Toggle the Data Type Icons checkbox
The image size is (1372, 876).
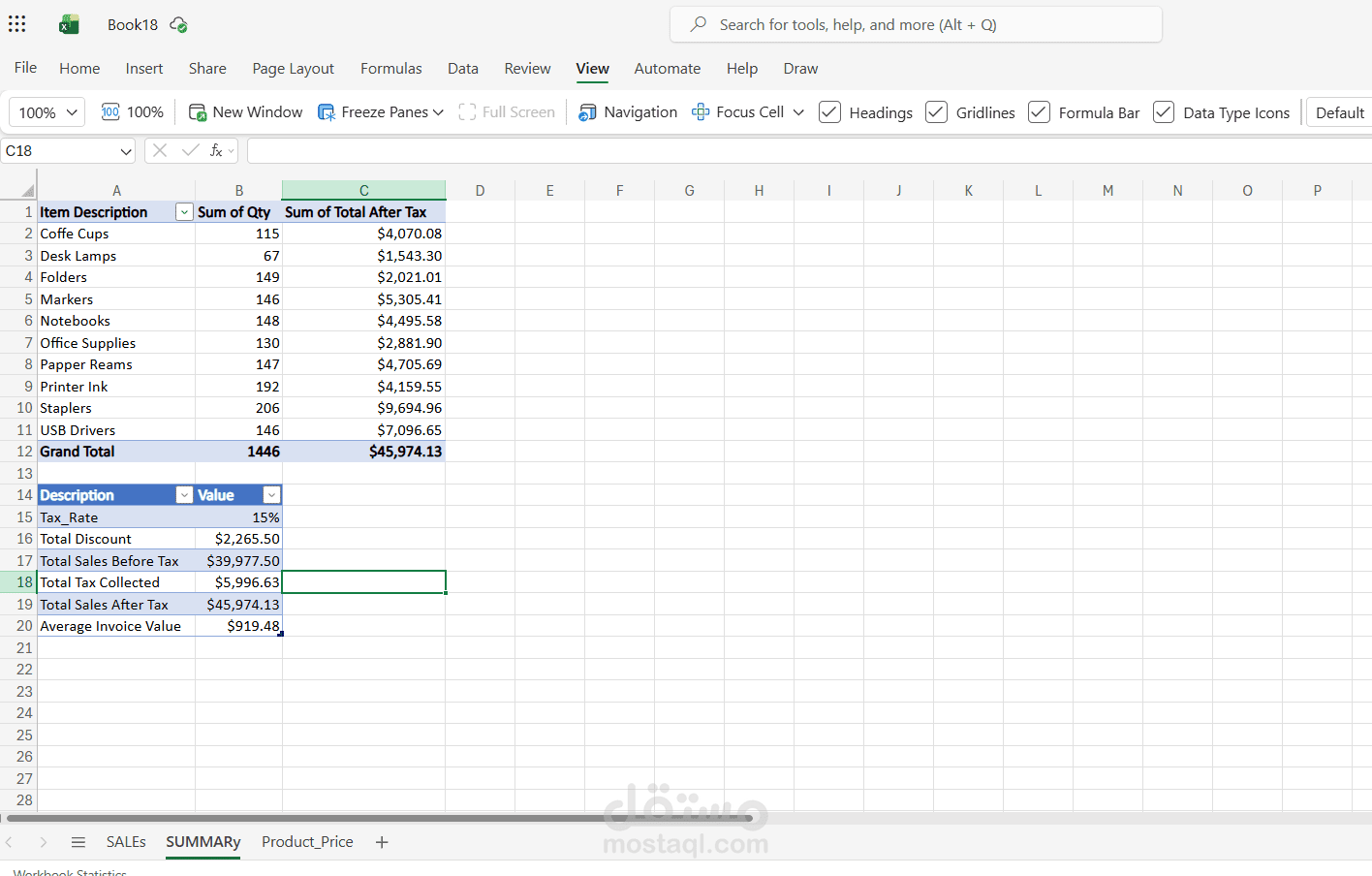point(1164,112)
